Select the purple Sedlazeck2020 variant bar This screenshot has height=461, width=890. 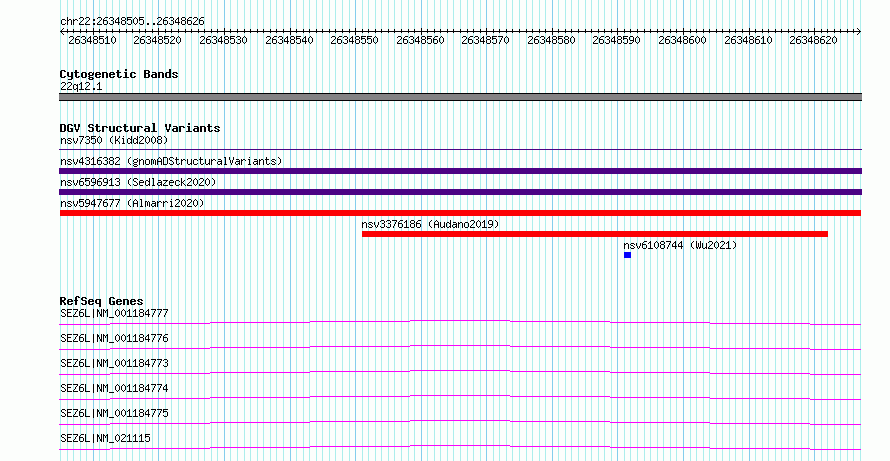point(460,192)
